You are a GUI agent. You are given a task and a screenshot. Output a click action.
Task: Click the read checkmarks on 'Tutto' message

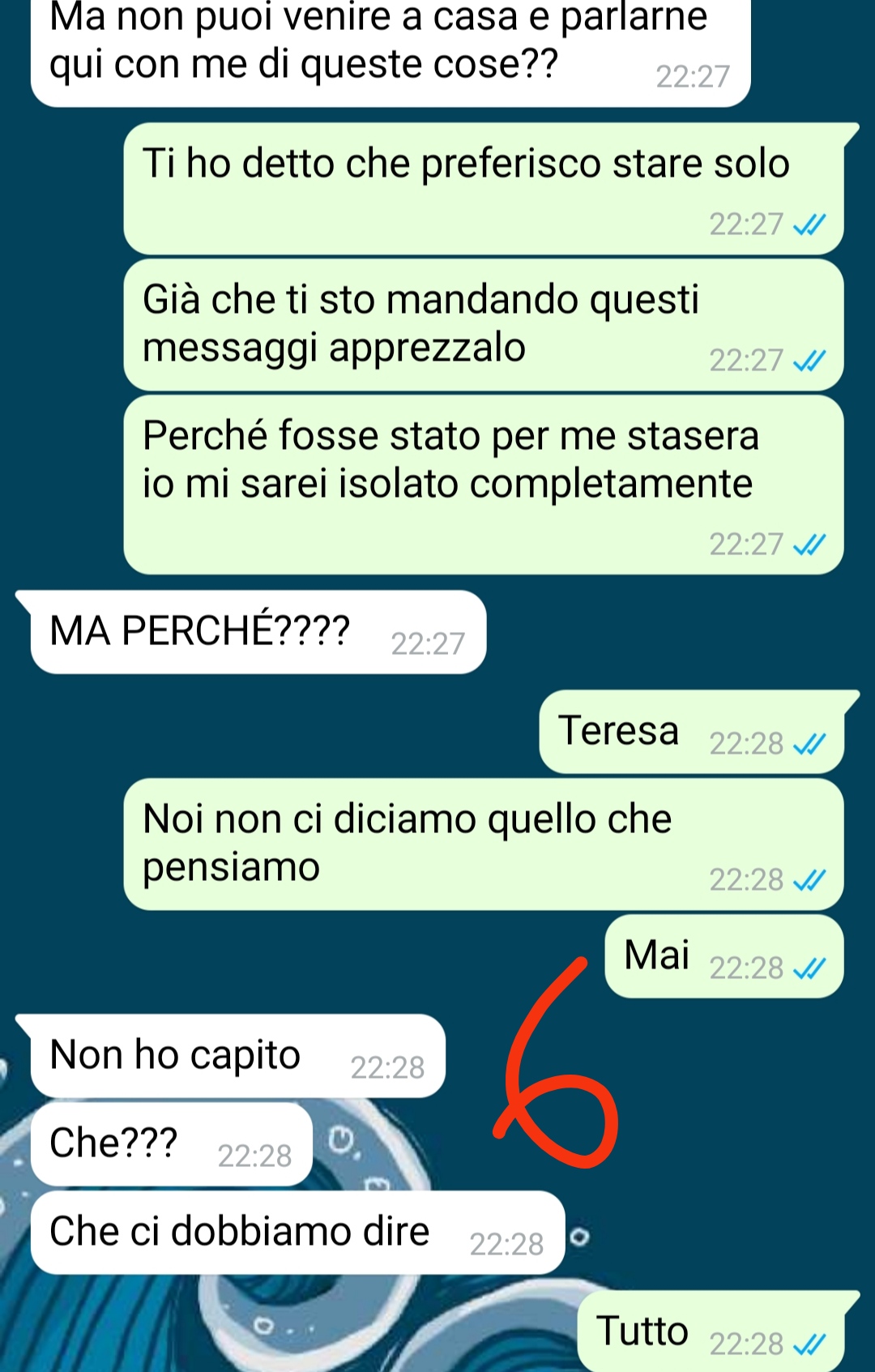click(x=809, y=1344)
